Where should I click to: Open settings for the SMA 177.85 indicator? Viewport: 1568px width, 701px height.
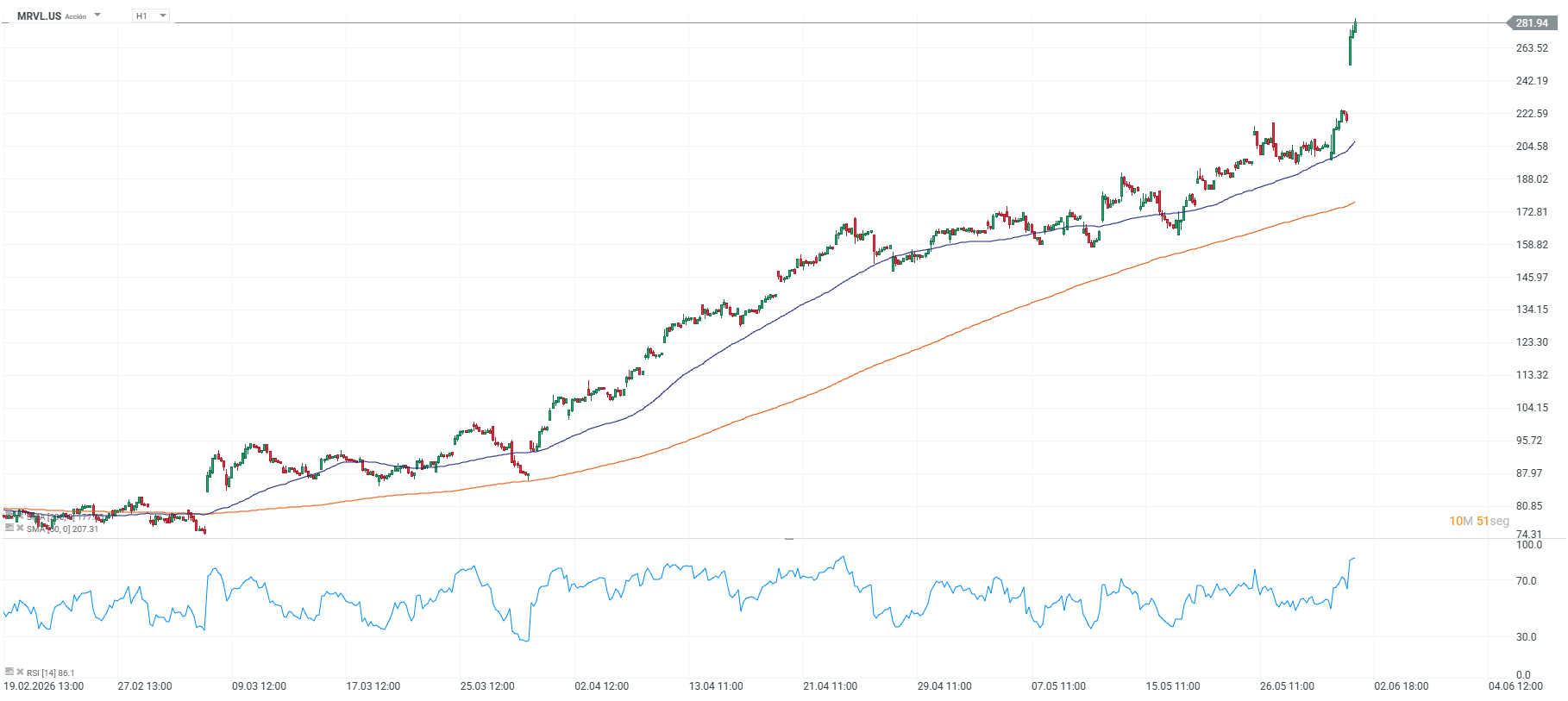click(9, 516)
